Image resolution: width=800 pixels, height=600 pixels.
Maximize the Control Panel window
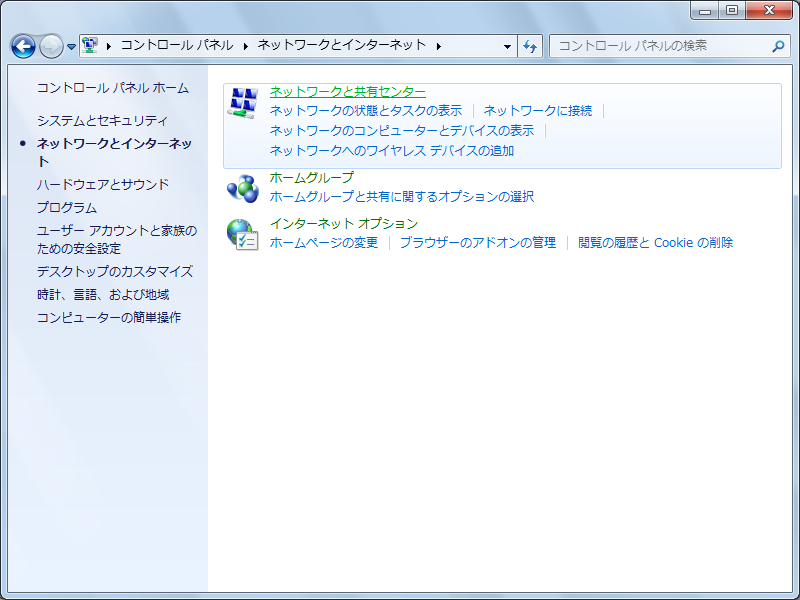click(732, 10)
